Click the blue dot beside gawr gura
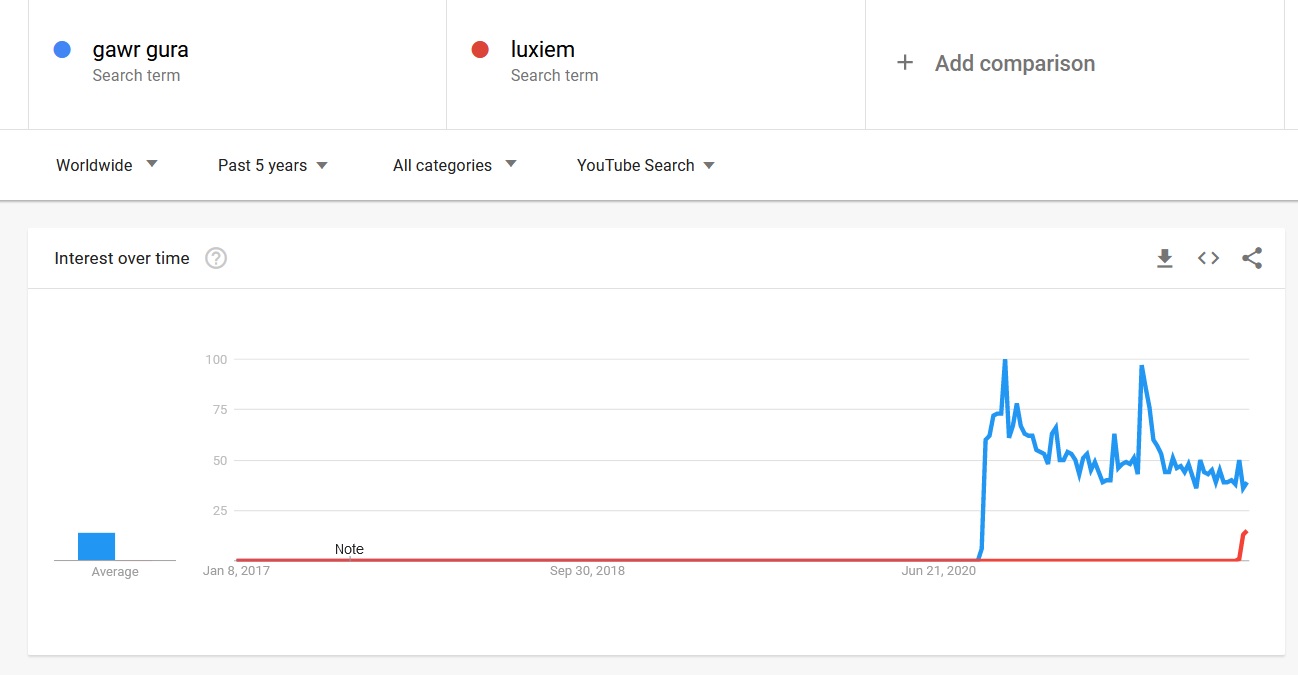 (x=62, y=50)
